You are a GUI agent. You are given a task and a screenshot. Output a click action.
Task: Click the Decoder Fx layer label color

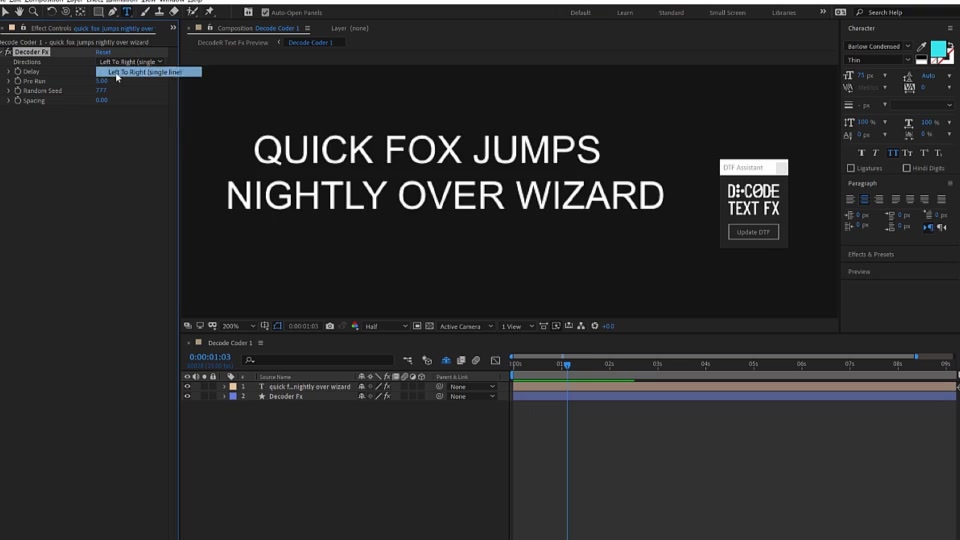(x=233, y=397)
